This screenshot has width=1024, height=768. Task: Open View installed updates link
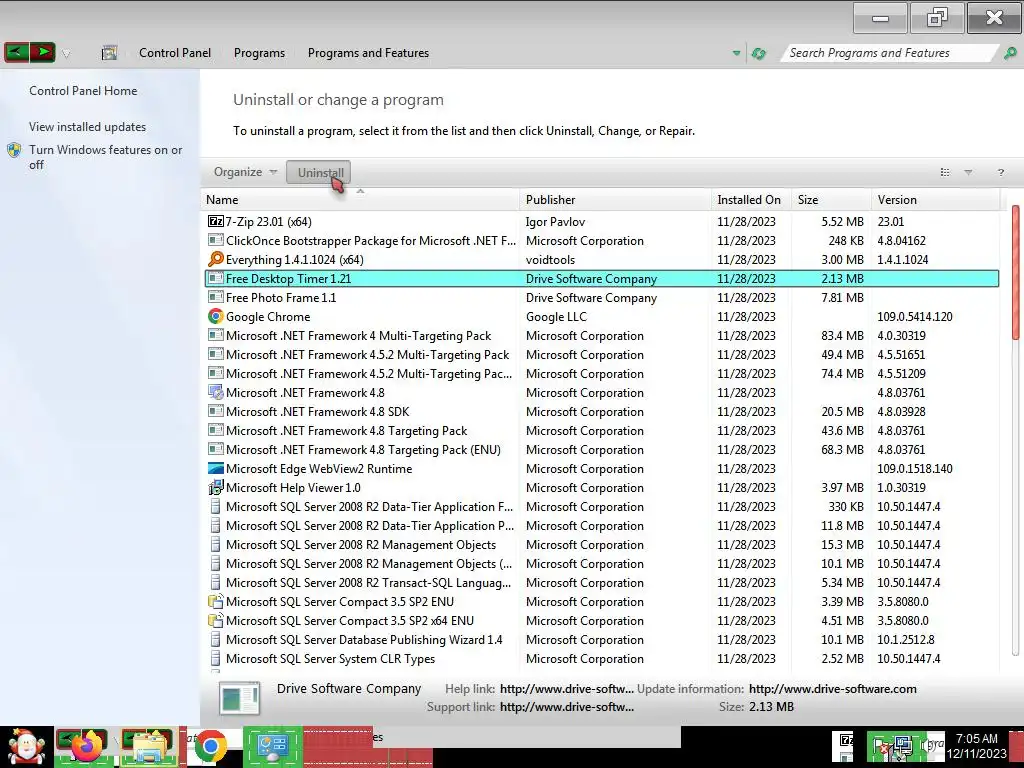[88, 127]
